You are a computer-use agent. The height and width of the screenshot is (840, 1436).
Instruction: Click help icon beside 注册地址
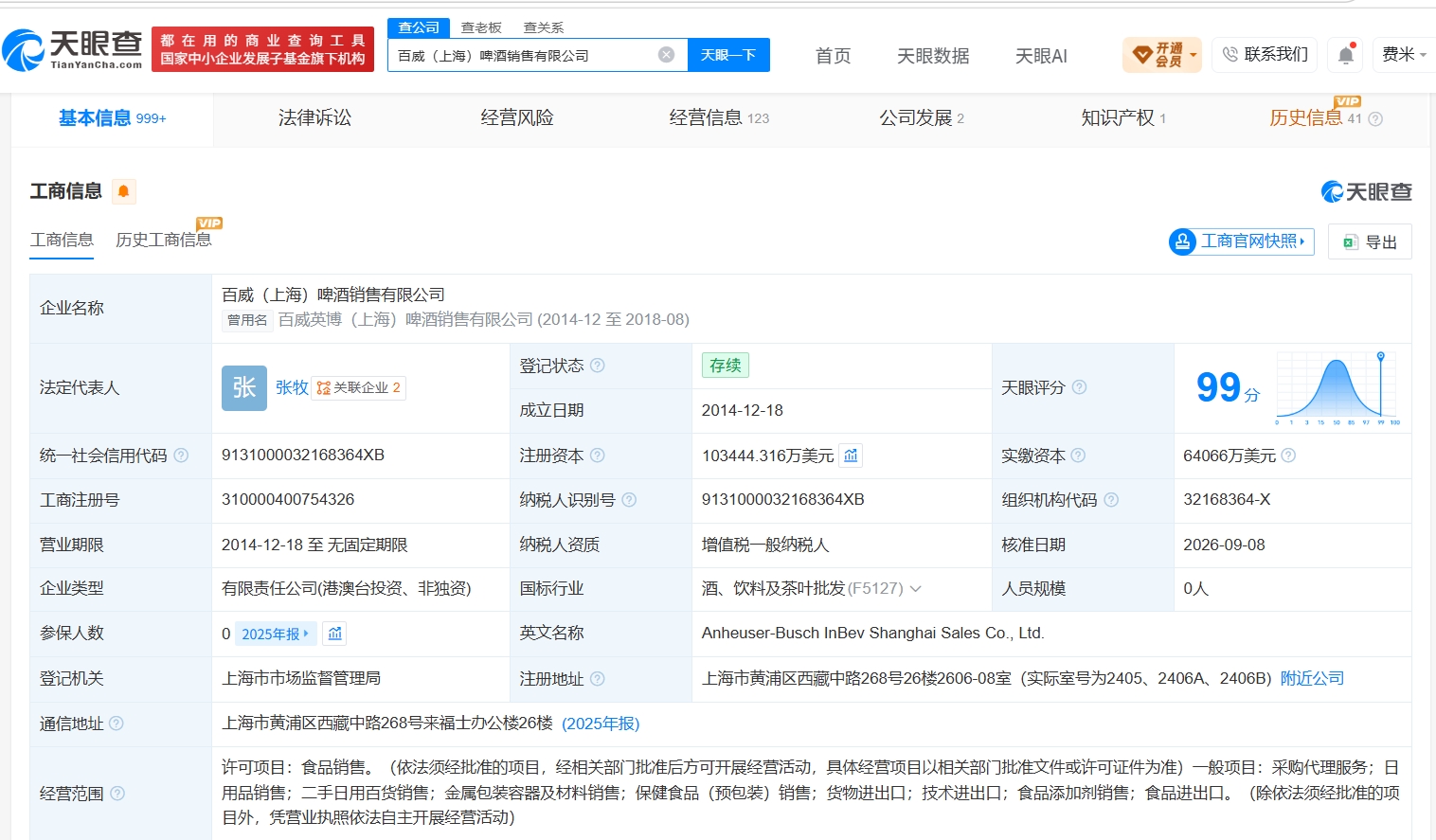[x=597, y=679]
